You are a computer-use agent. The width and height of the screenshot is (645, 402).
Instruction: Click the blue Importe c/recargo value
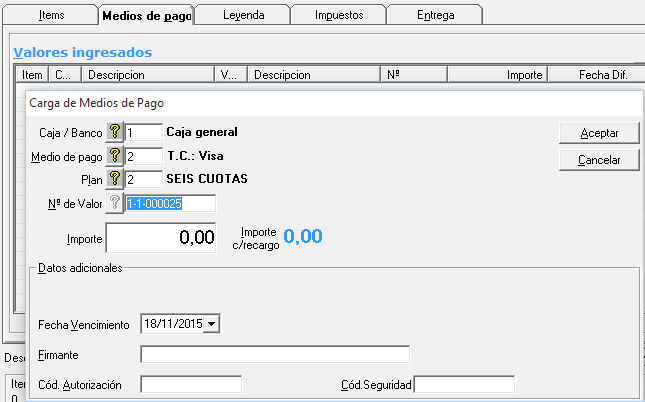coord(303,236)
